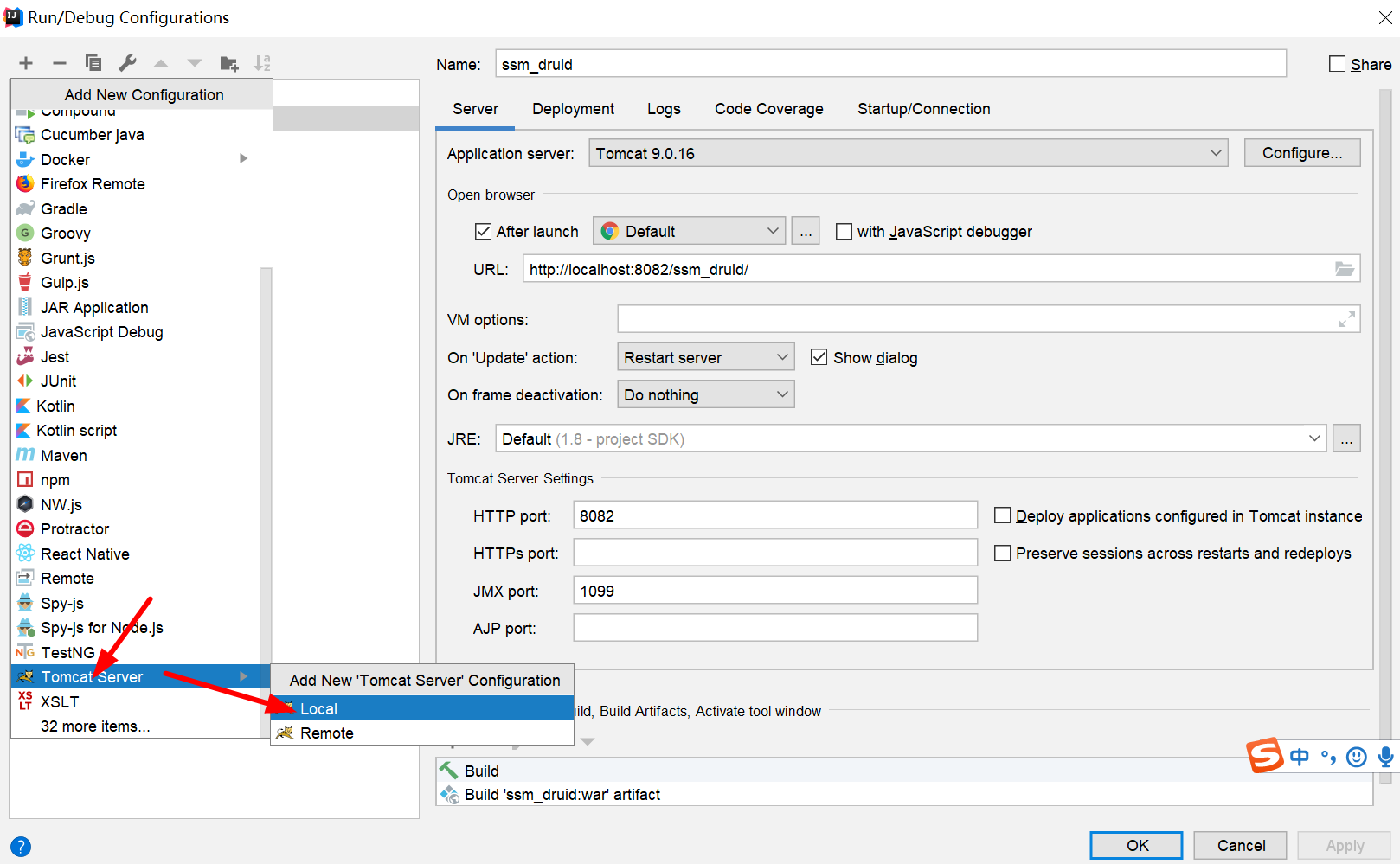Click the Sogou microphone voice input icon
The image size is (1400, 864).
[1386, 758]
